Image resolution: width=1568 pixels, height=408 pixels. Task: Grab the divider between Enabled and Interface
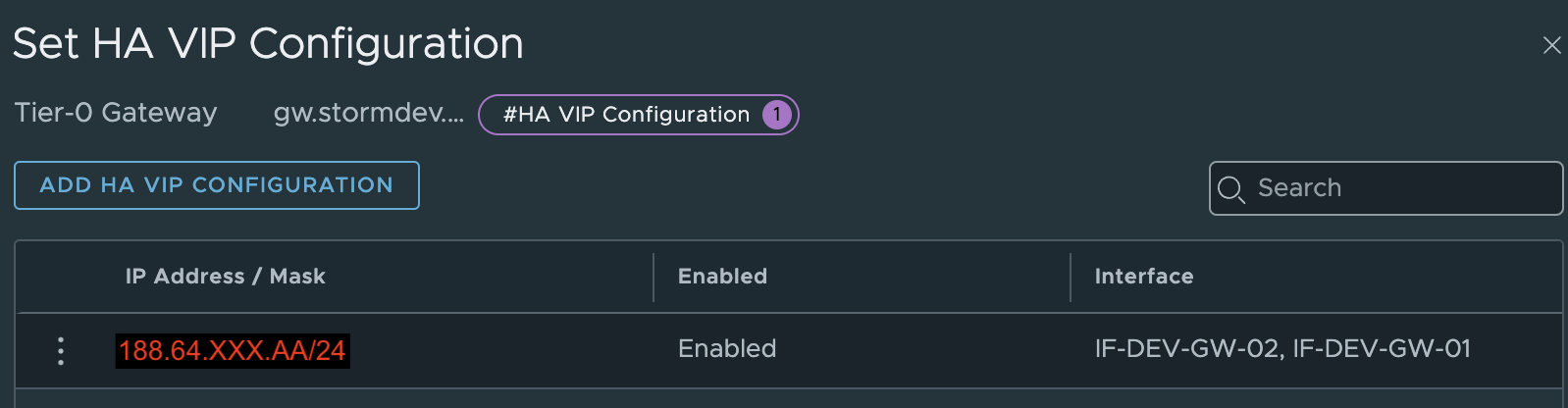coord(1071,278)
